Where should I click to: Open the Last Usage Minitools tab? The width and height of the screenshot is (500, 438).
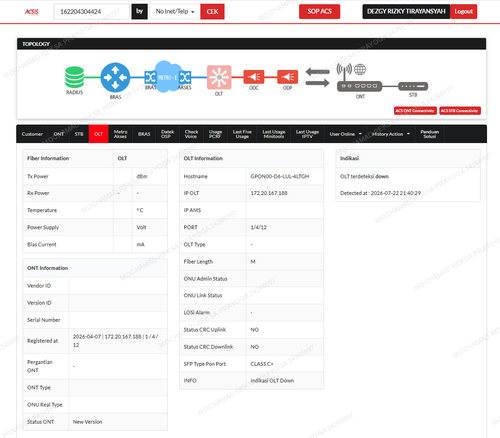pos(274,134)
